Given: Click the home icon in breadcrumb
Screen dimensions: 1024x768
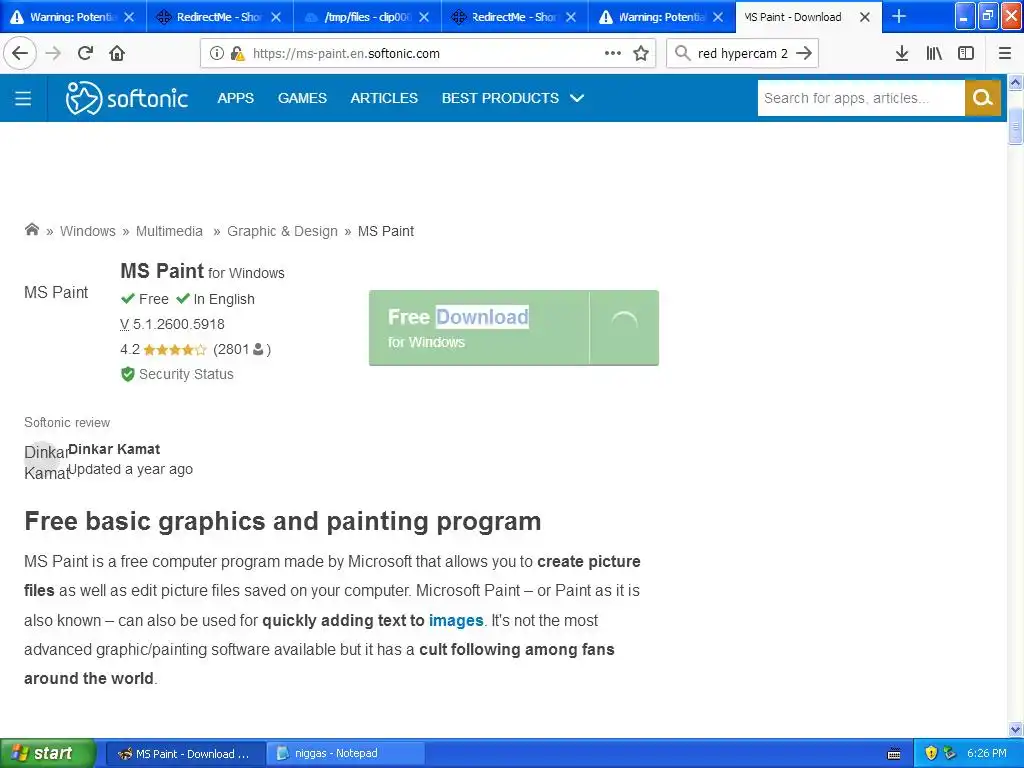Looking at the screenshot, I should (x=31, y=229).
